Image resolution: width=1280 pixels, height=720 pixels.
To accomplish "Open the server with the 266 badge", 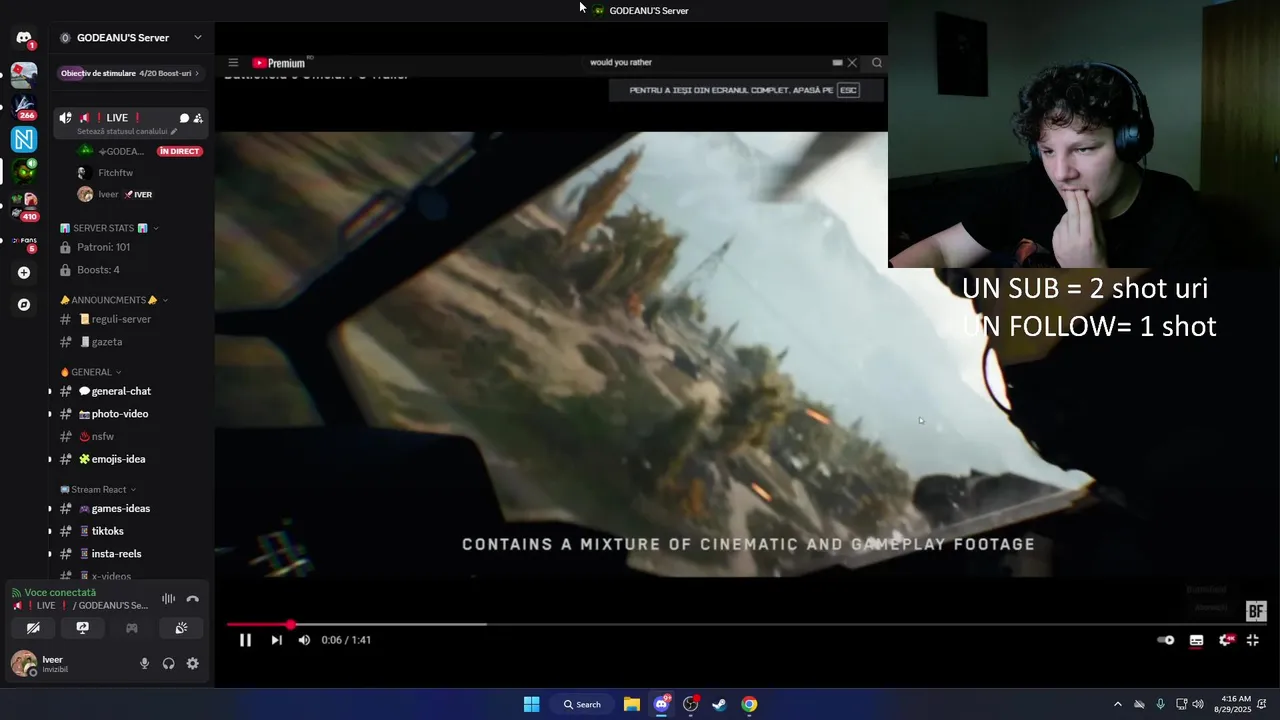I will [x=24, y=105].
